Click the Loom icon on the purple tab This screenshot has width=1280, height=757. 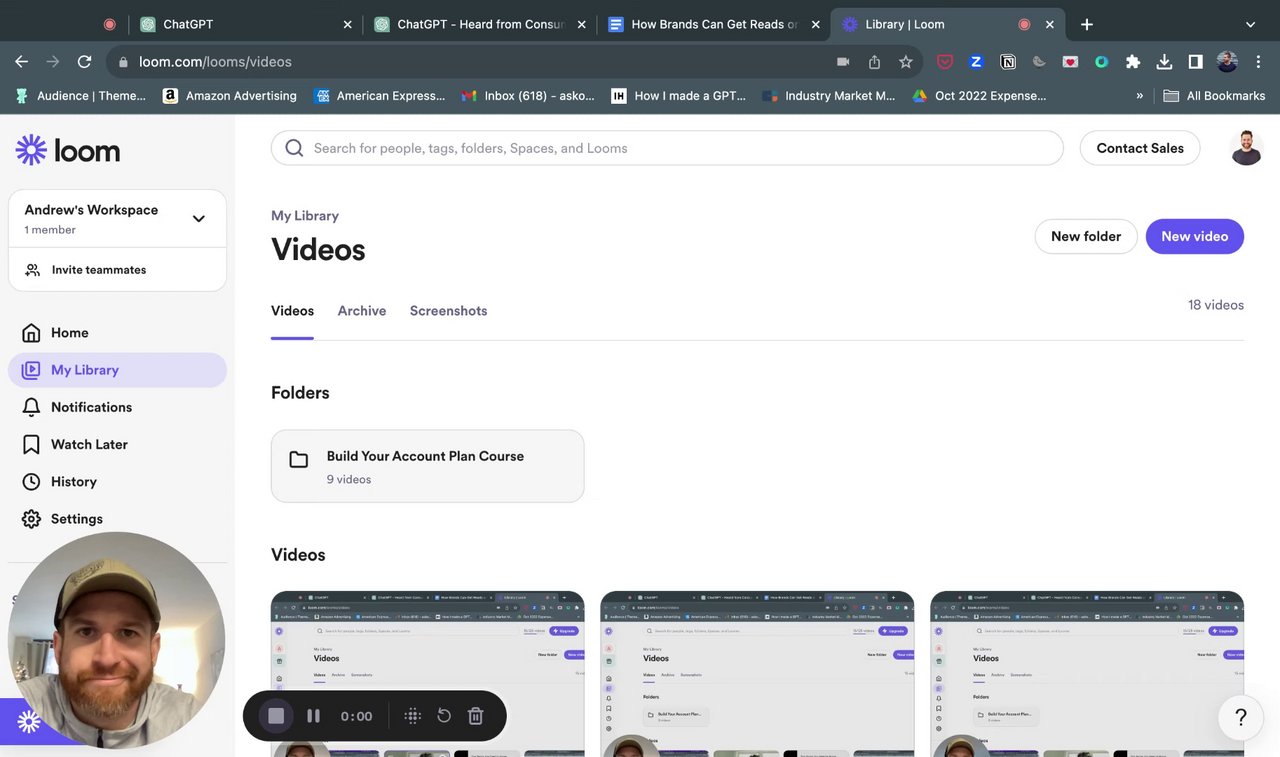[x=28, y=721]
